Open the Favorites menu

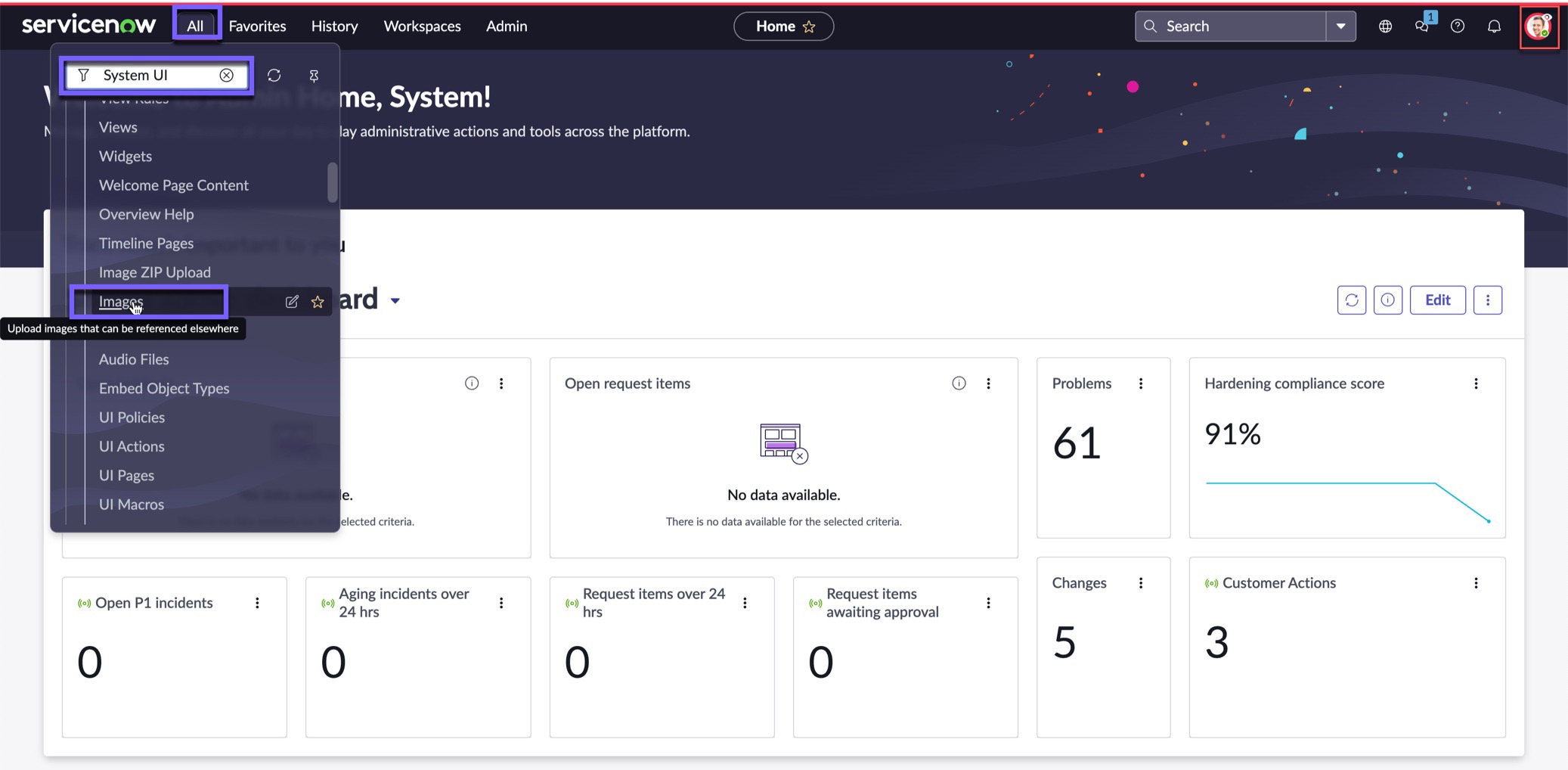[x=257, y=26]
